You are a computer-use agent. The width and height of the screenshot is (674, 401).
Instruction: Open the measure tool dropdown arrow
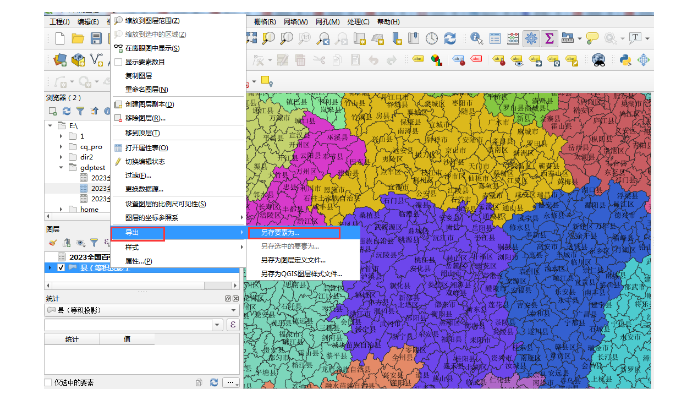click(x=579, y=39)
